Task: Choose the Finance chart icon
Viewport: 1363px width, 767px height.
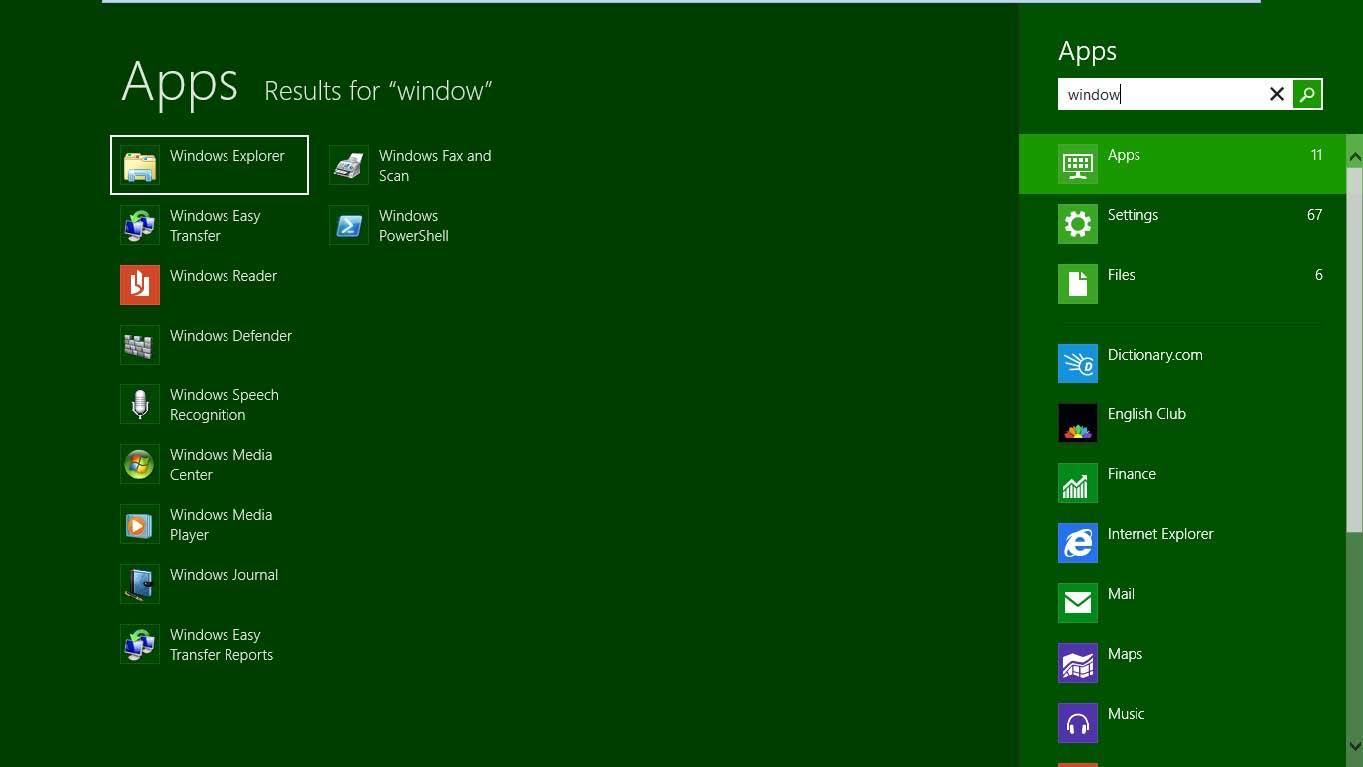Action: point(1078,483)
